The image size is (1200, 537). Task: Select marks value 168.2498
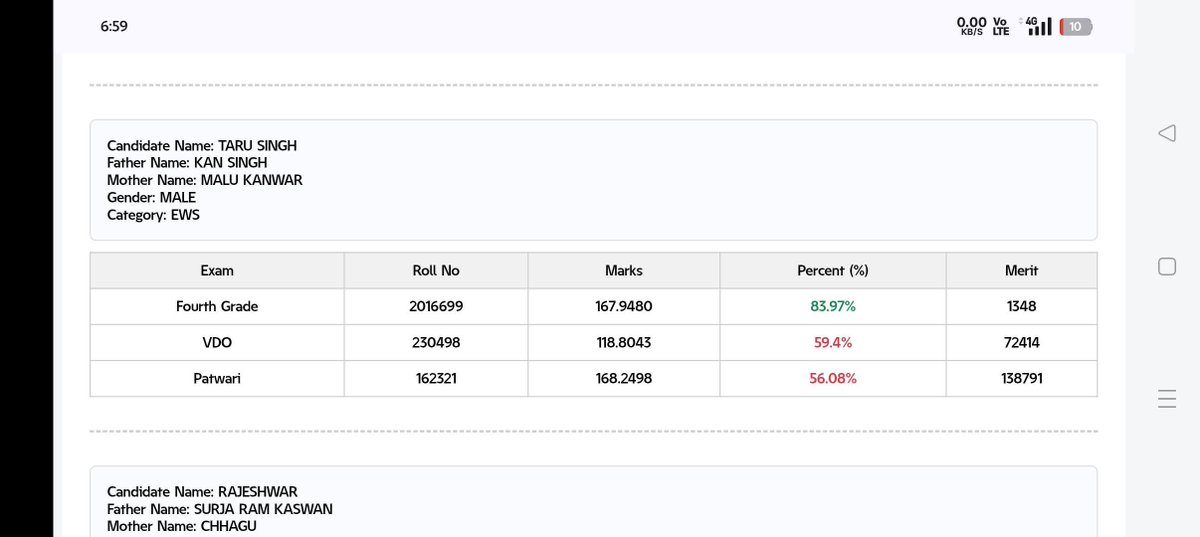pos(624,379)
